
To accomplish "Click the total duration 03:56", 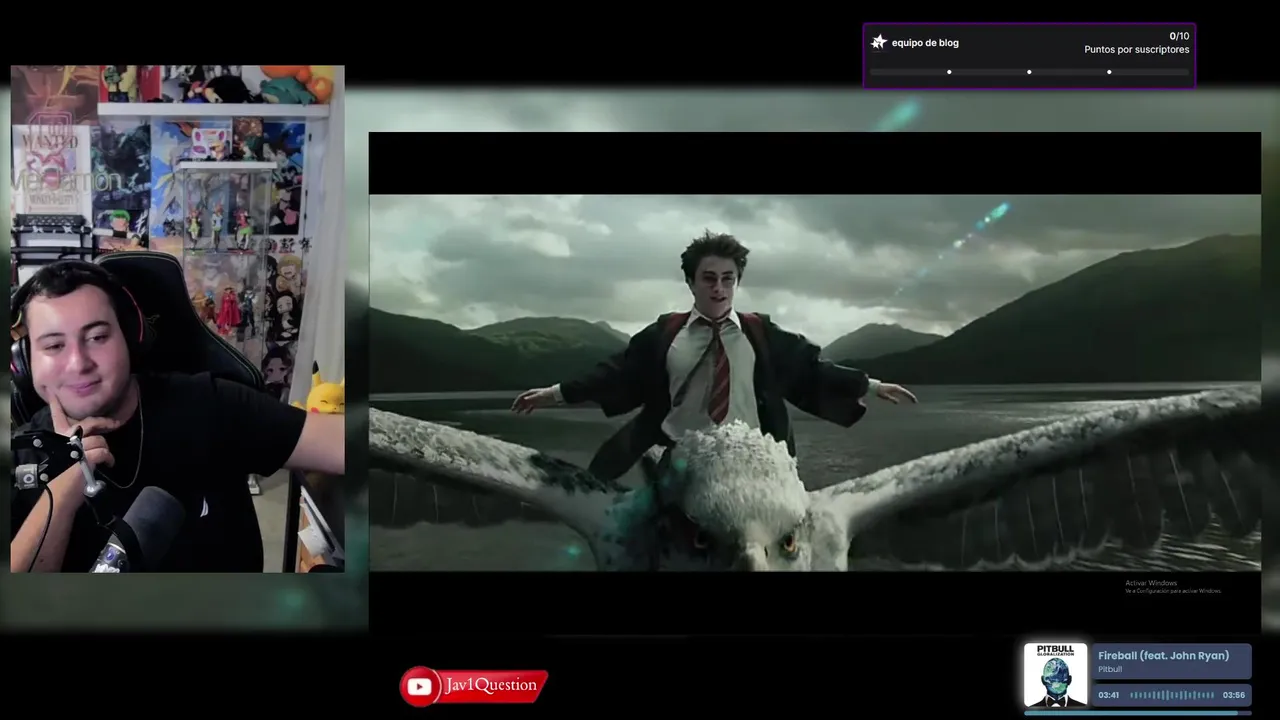I will (x=1234, y=695).
